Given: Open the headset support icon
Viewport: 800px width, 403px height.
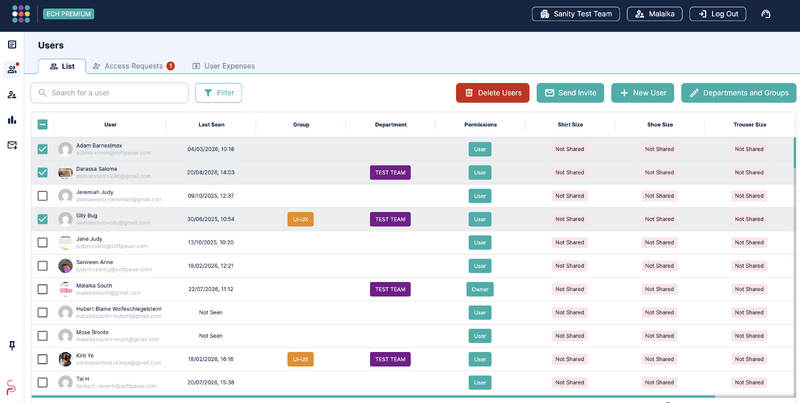Looking at the screenshot, I should click(x=765, y=14).
